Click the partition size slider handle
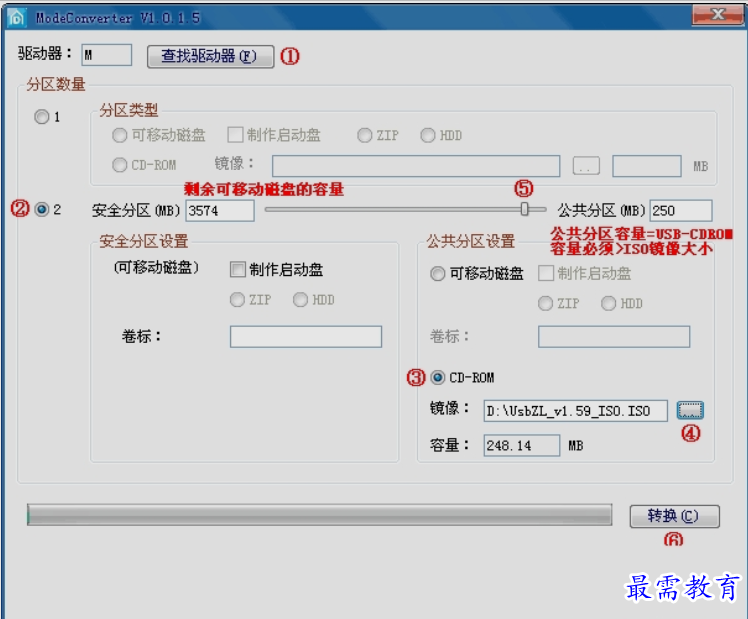Viewport: 748px width, 619px height. (x=525, y=209)
